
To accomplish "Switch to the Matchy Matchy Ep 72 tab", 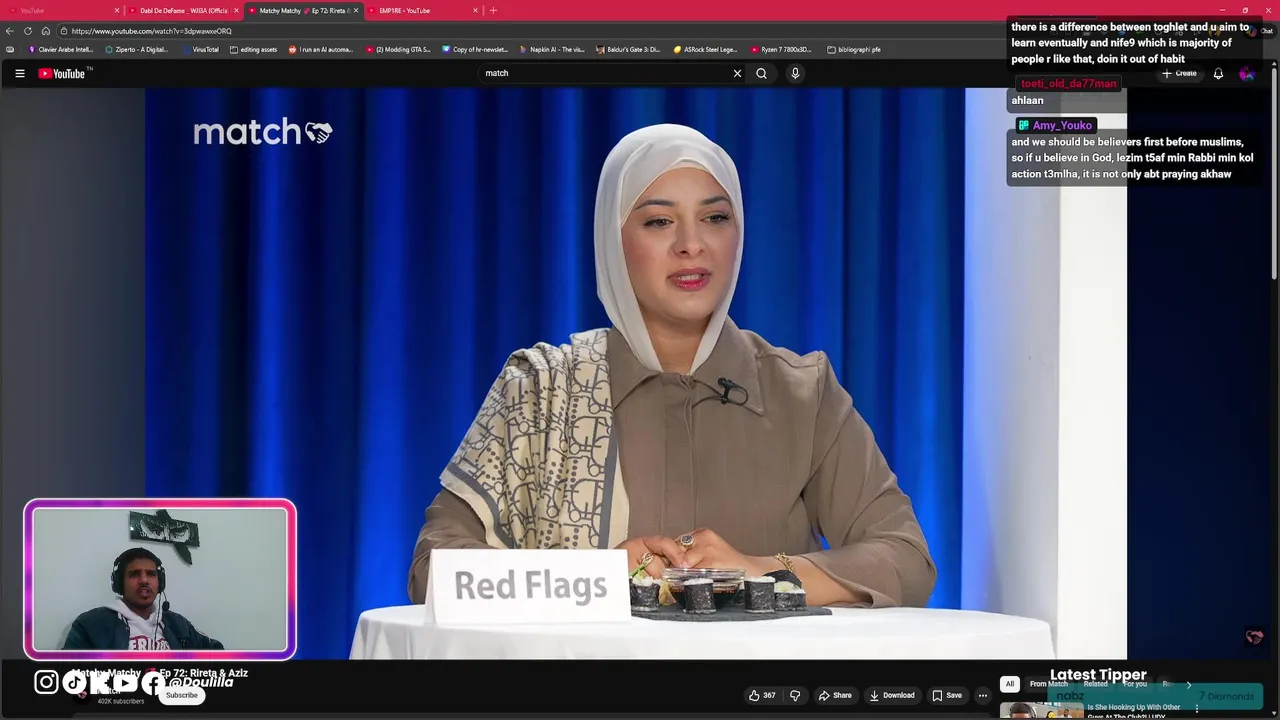I will coord(304,10).
